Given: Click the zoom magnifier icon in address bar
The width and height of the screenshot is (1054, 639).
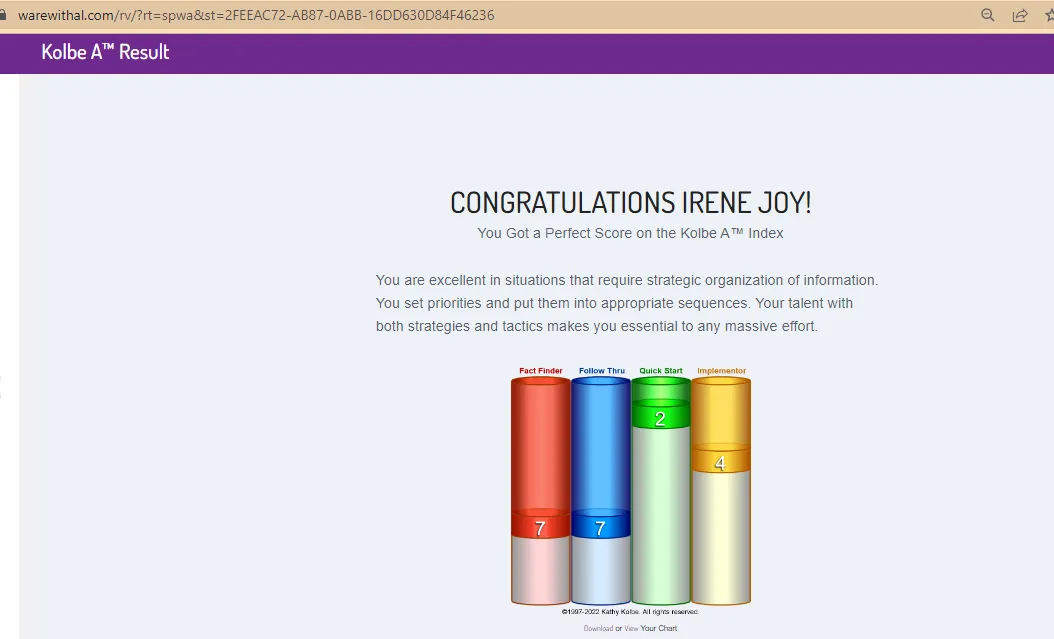Looking at the screenshot, I should (987, 15).
